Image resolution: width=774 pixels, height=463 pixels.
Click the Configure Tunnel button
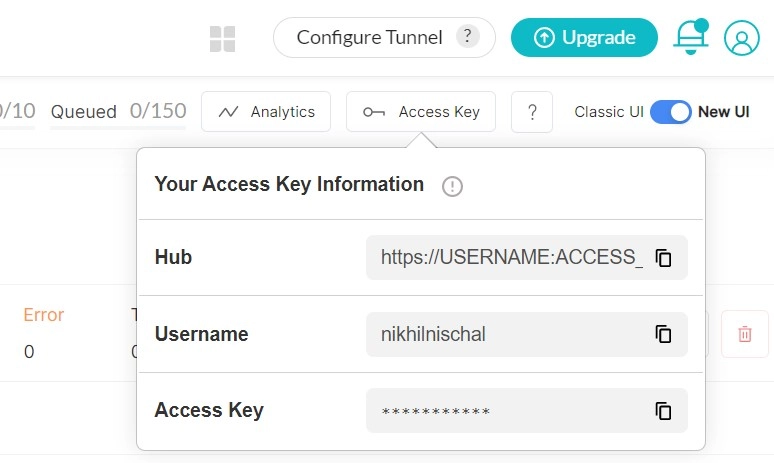[x=369, y=38]
